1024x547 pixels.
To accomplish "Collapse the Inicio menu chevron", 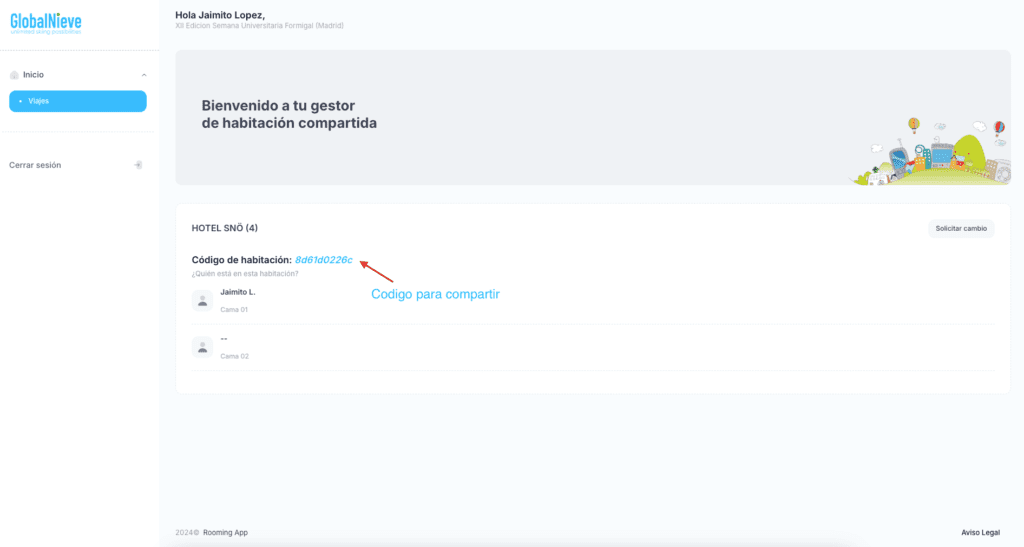I will click(144, 75).
